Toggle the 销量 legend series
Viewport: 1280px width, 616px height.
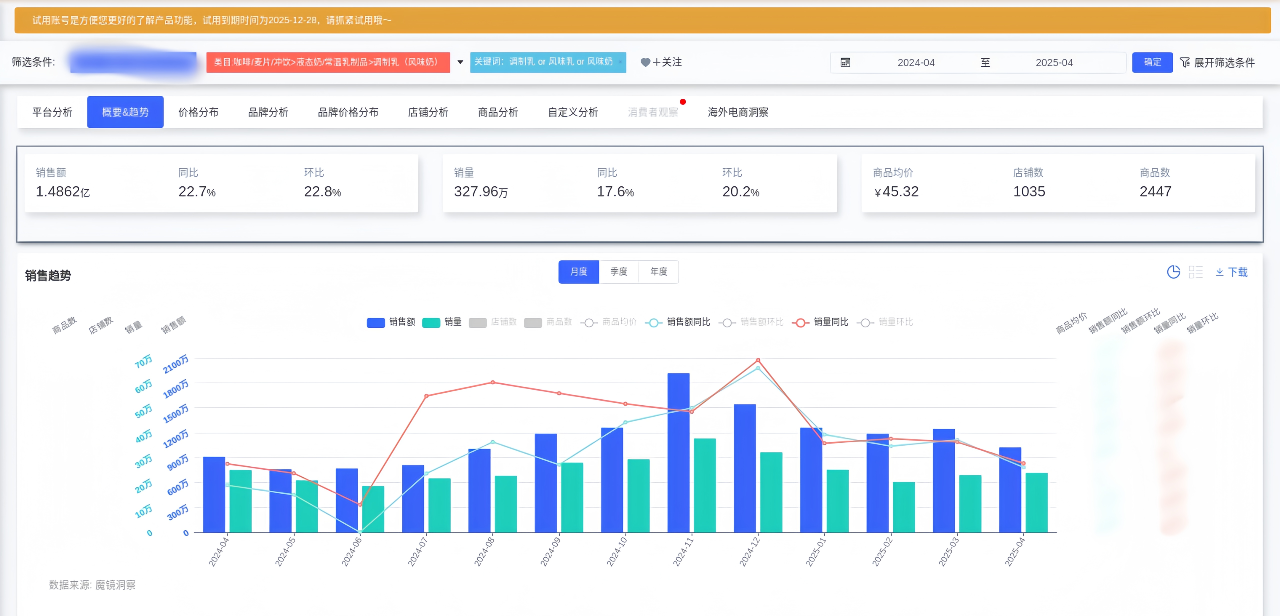(442, 322)
